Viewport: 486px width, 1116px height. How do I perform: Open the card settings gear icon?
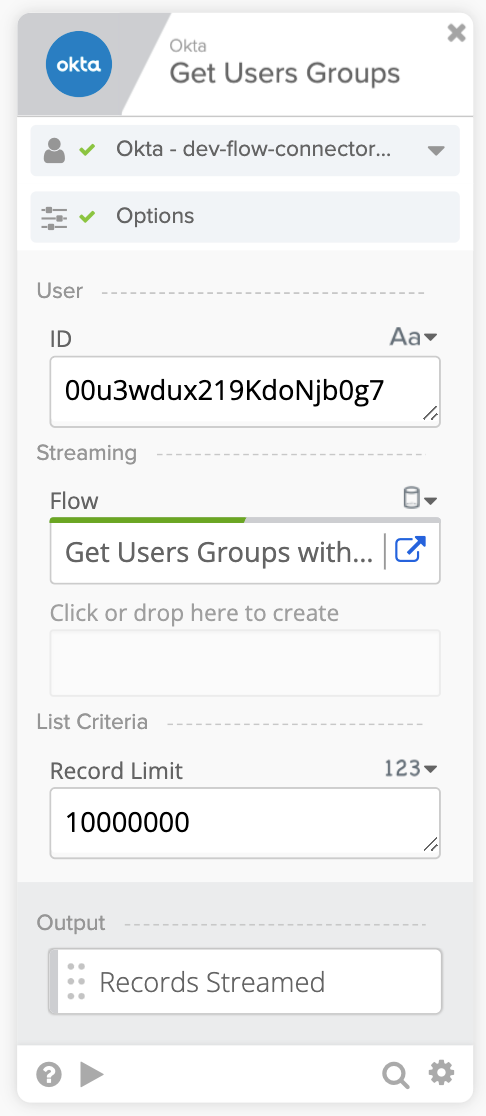click(x=441, y=1073)
